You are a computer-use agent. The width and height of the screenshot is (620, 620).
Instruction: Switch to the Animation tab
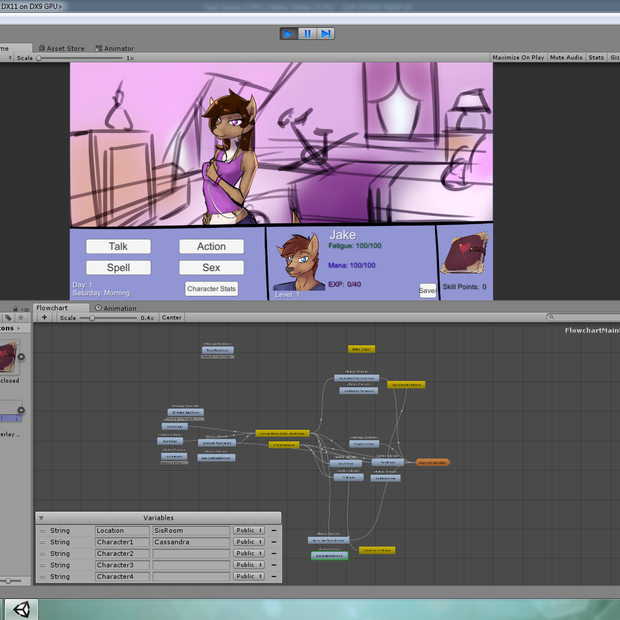[116, 308]
